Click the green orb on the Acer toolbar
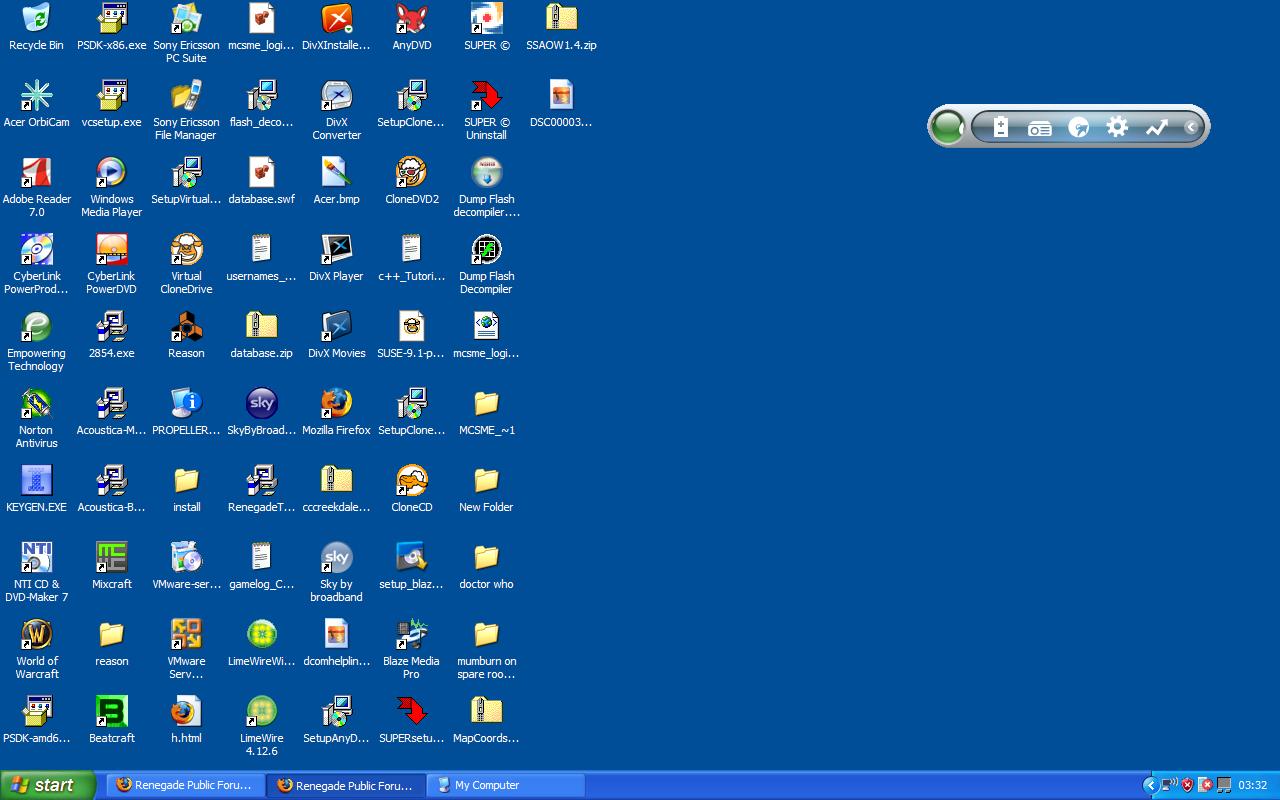 [x=946, y=127]
